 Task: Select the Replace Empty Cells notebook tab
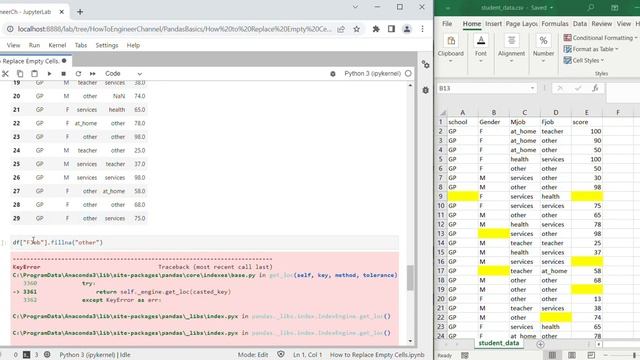pos(35,61)
